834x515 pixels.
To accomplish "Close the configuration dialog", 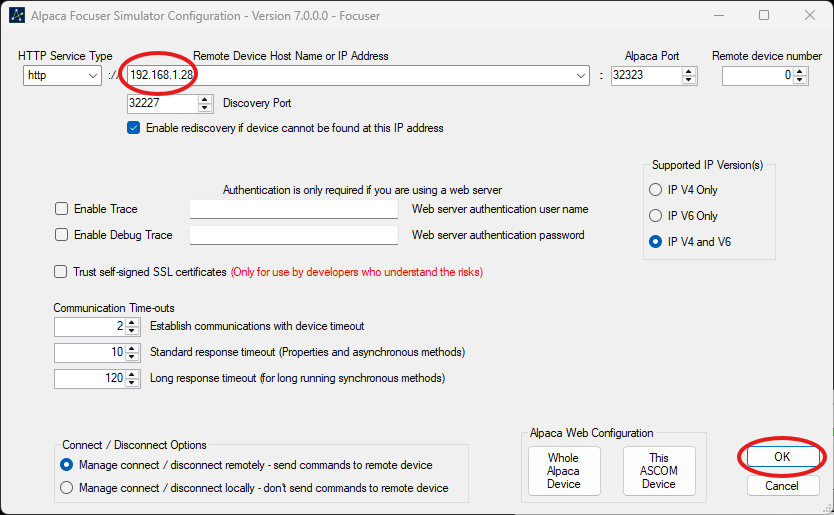I will [810, 15].
